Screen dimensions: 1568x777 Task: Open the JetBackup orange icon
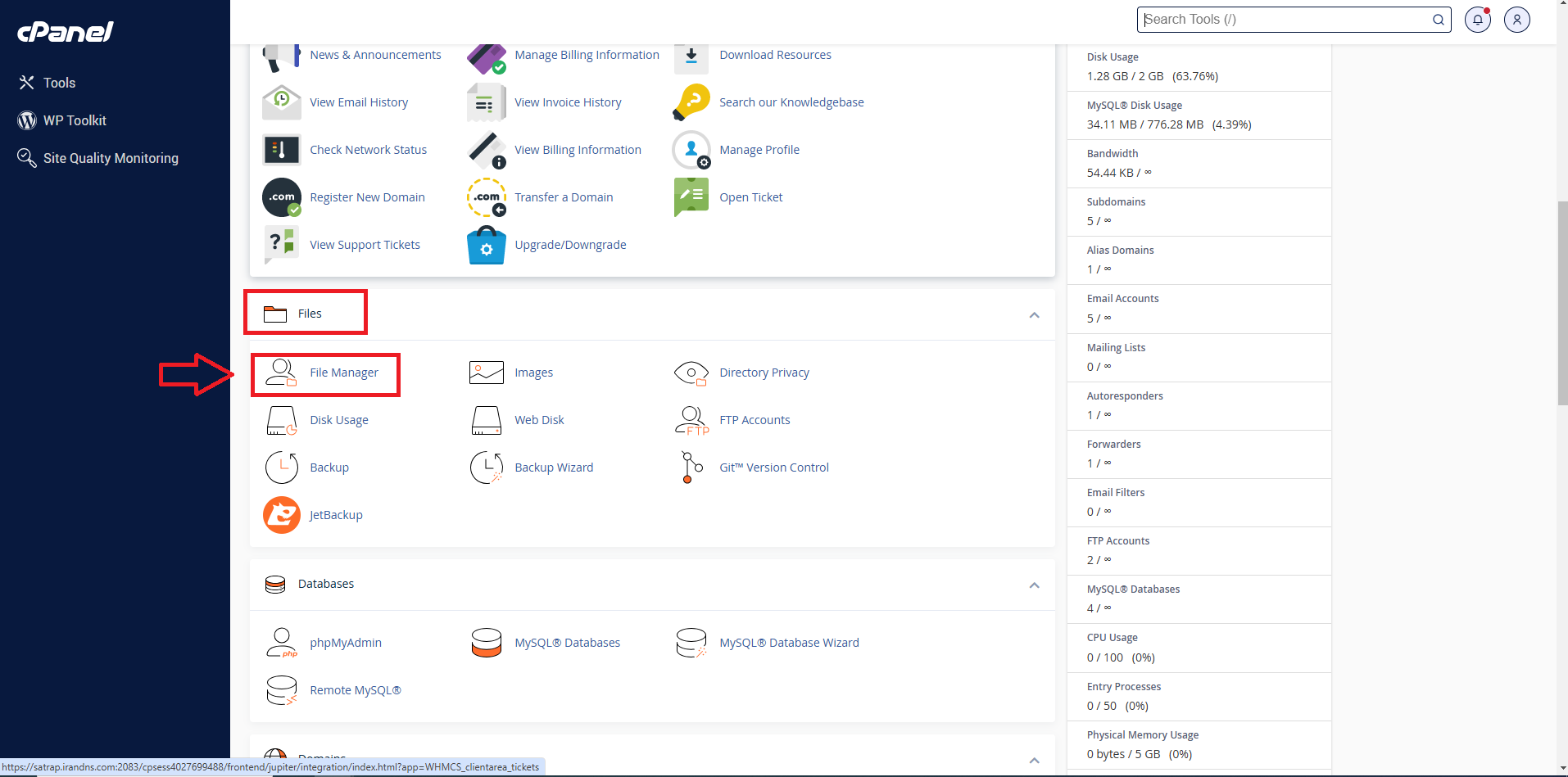coord(281,515)
